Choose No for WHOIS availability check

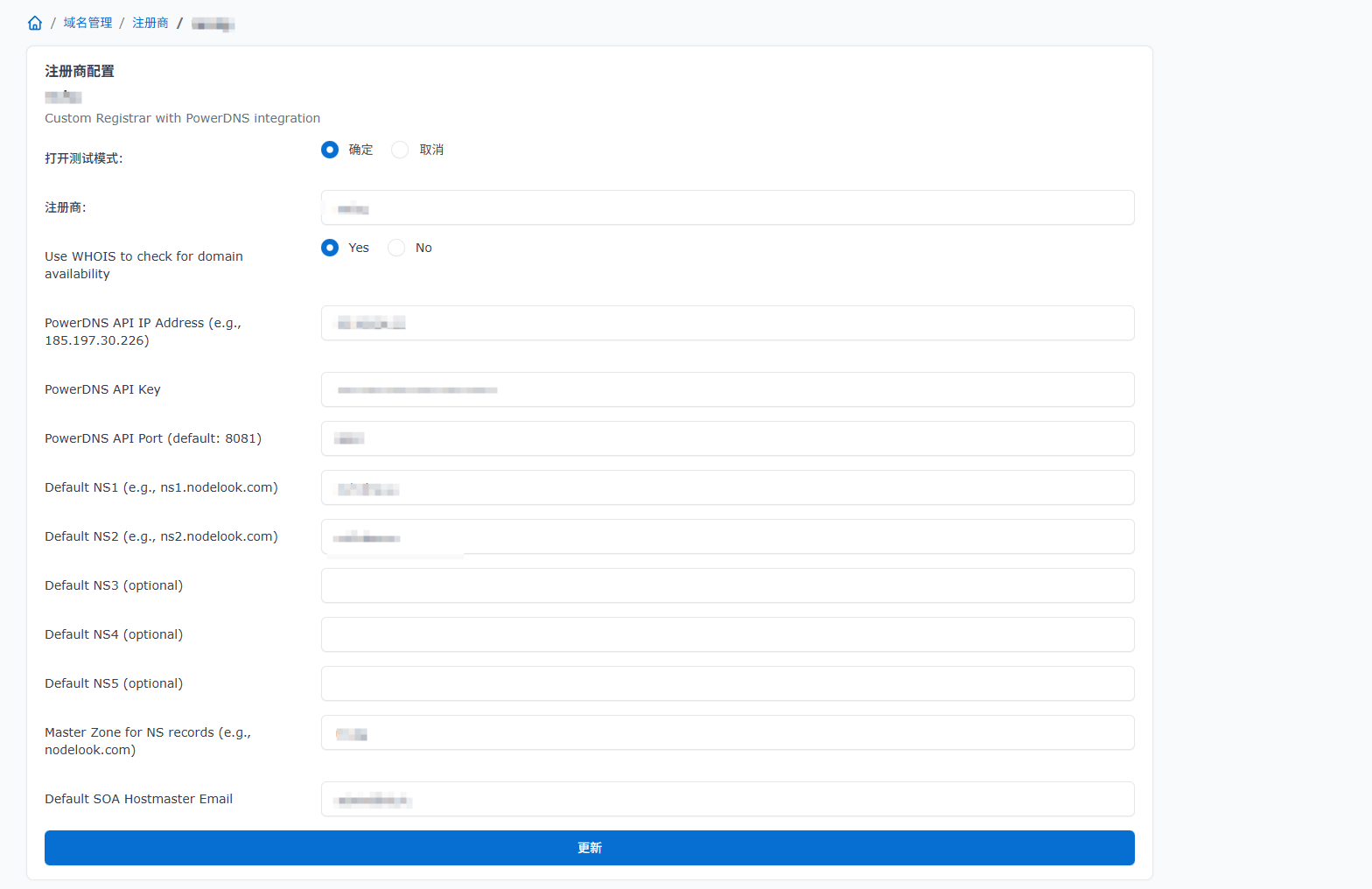pos(396,248)
